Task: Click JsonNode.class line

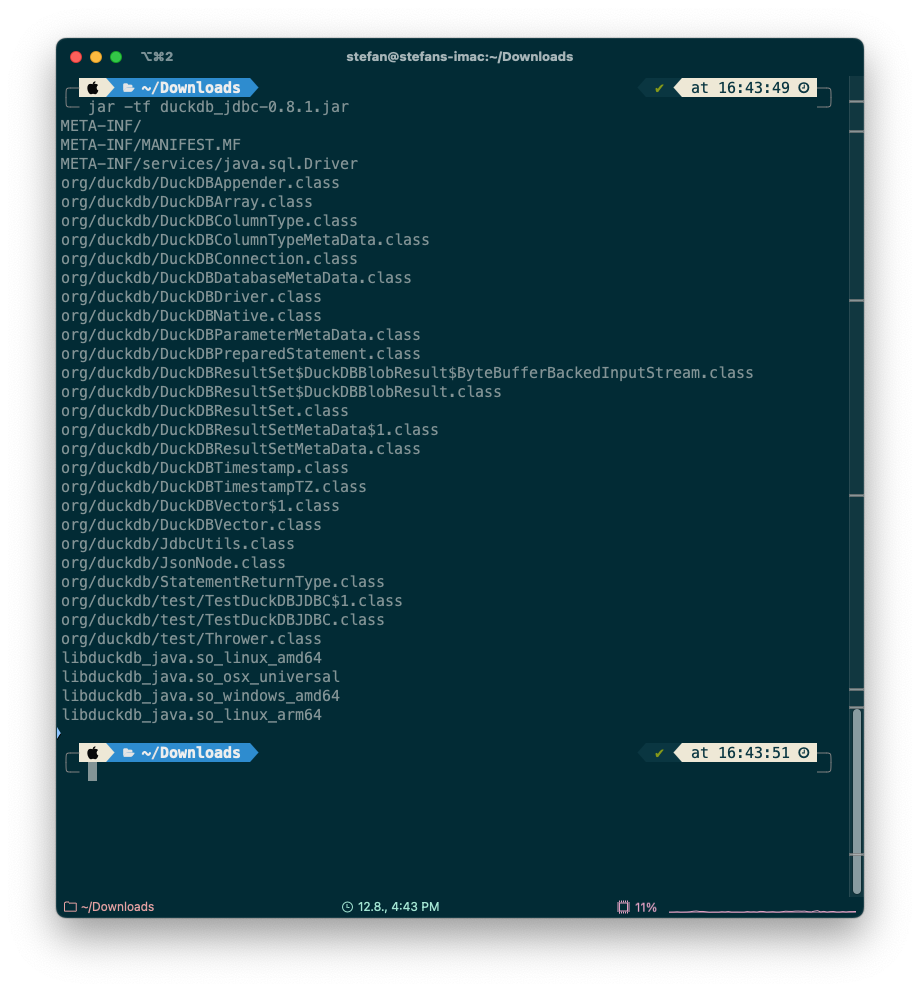Action: tap(173, 562)
